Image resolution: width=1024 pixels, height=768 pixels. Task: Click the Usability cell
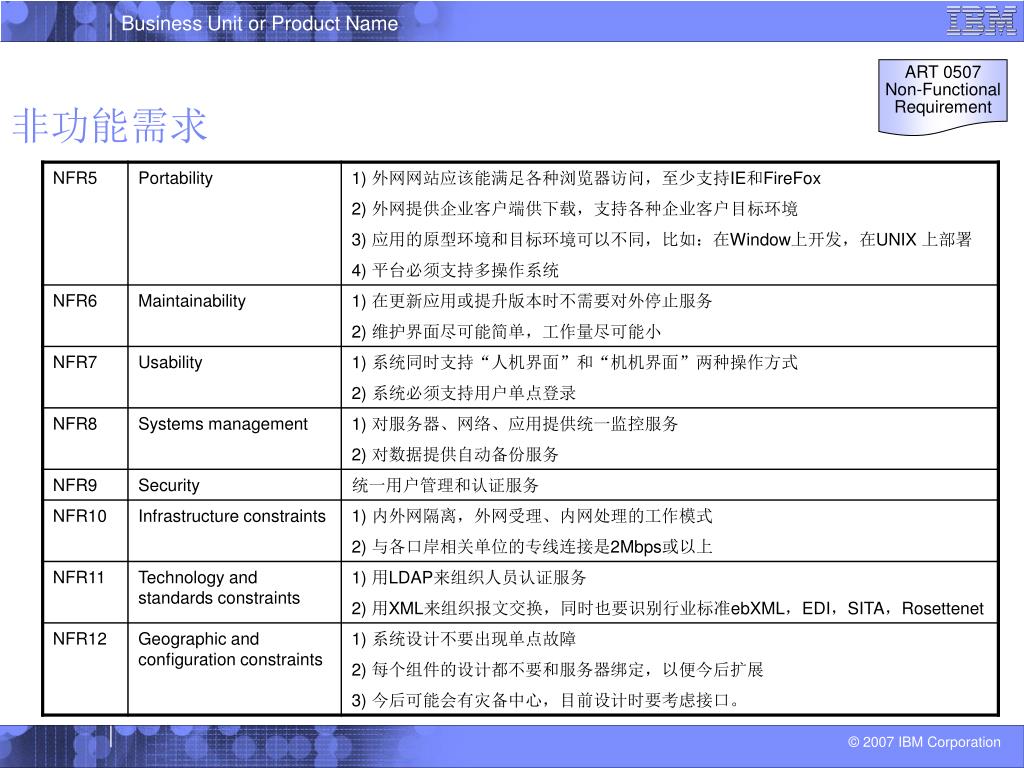click(234, 377)
